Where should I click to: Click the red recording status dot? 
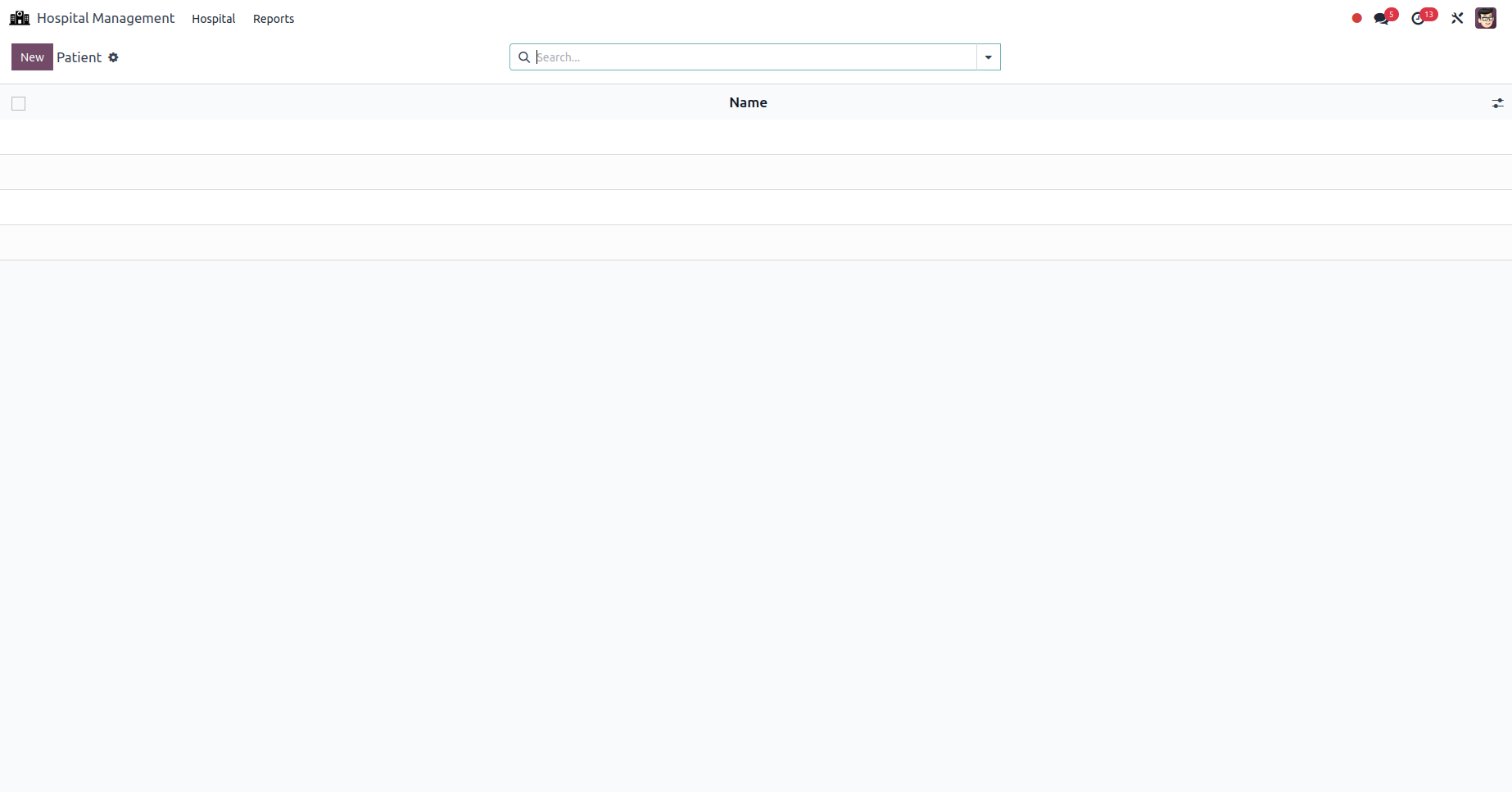[1356, 18]
